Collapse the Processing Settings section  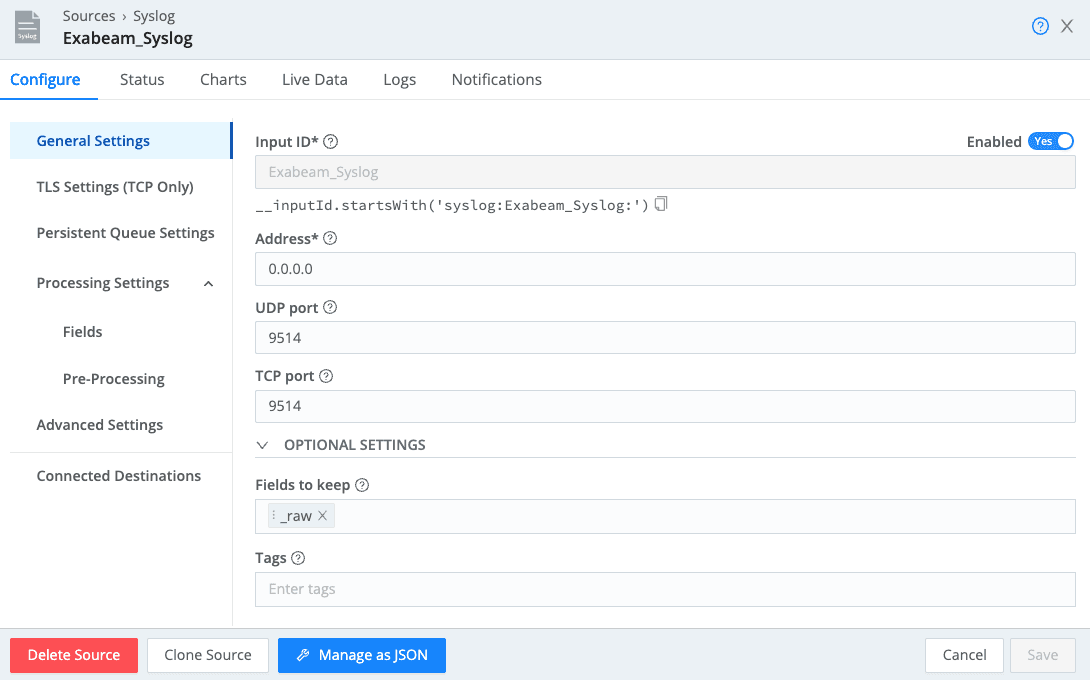click(208, 283)
